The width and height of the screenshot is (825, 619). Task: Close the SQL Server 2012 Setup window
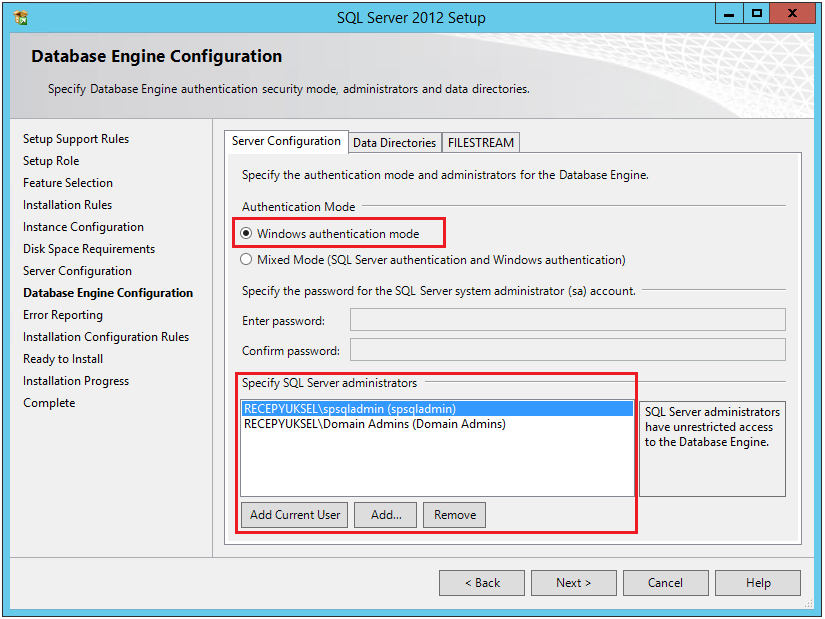(793, 14)
